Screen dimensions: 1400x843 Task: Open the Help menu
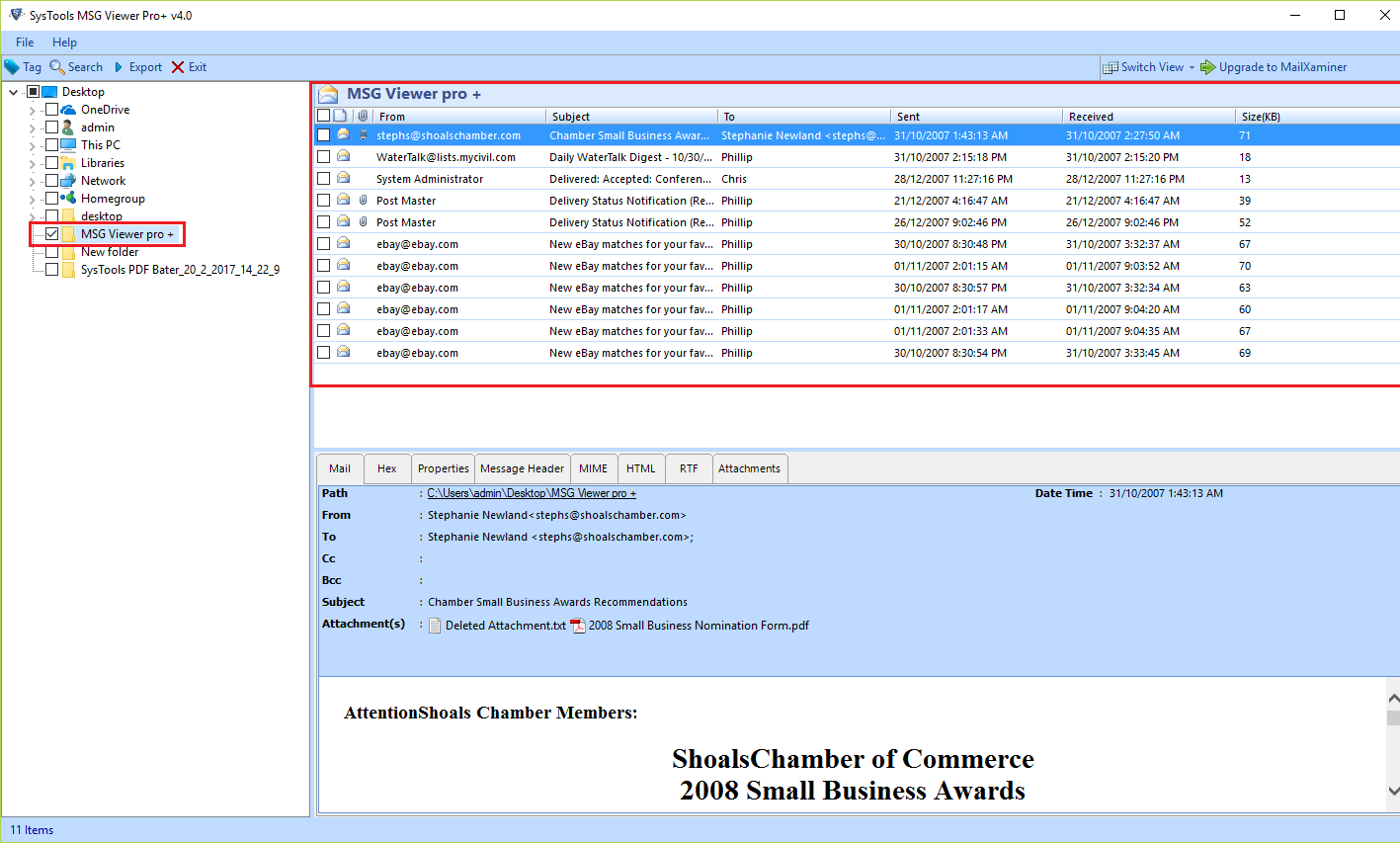64,42
